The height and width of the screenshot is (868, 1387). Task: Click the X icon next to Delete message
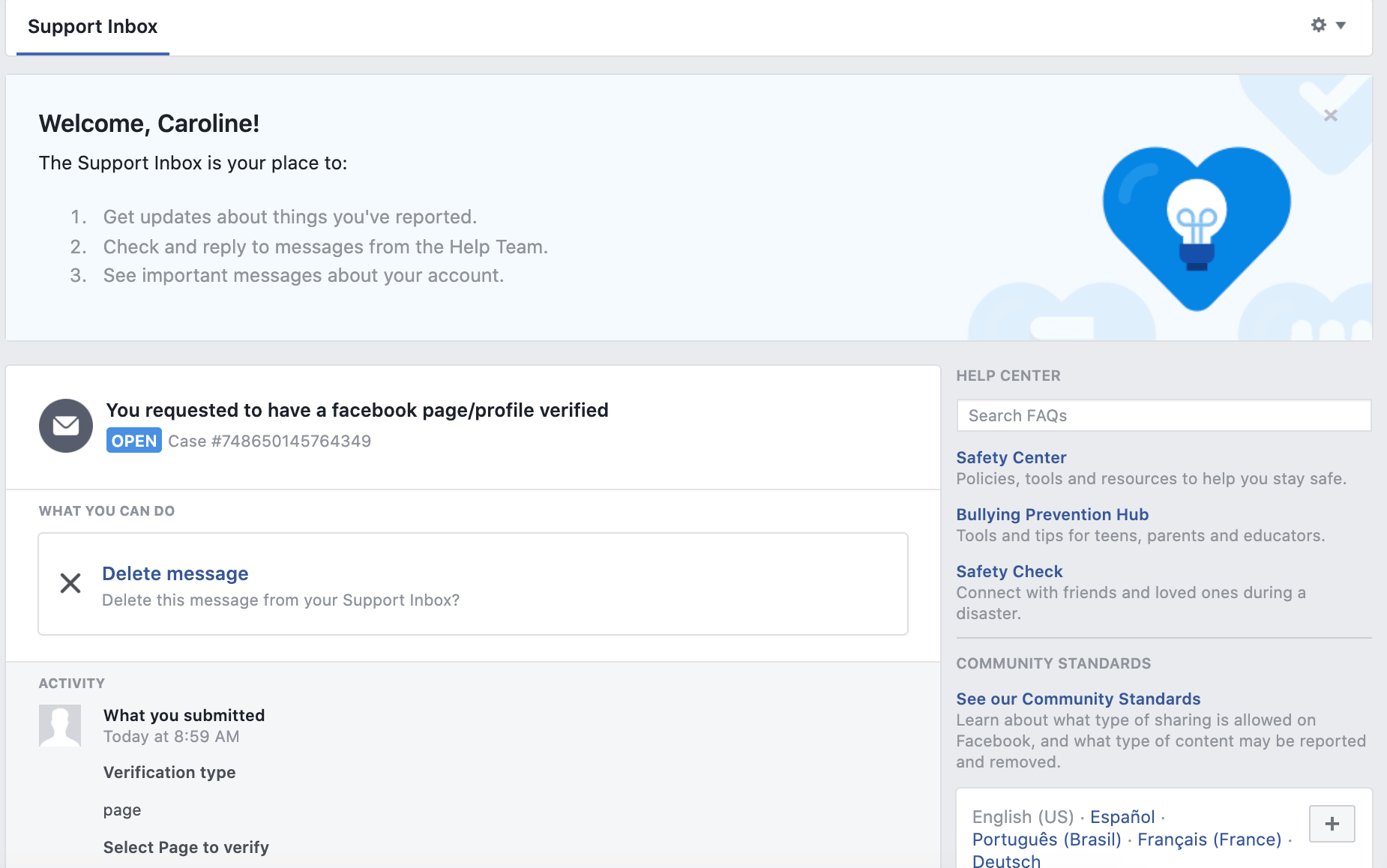(x=70, y=583)
